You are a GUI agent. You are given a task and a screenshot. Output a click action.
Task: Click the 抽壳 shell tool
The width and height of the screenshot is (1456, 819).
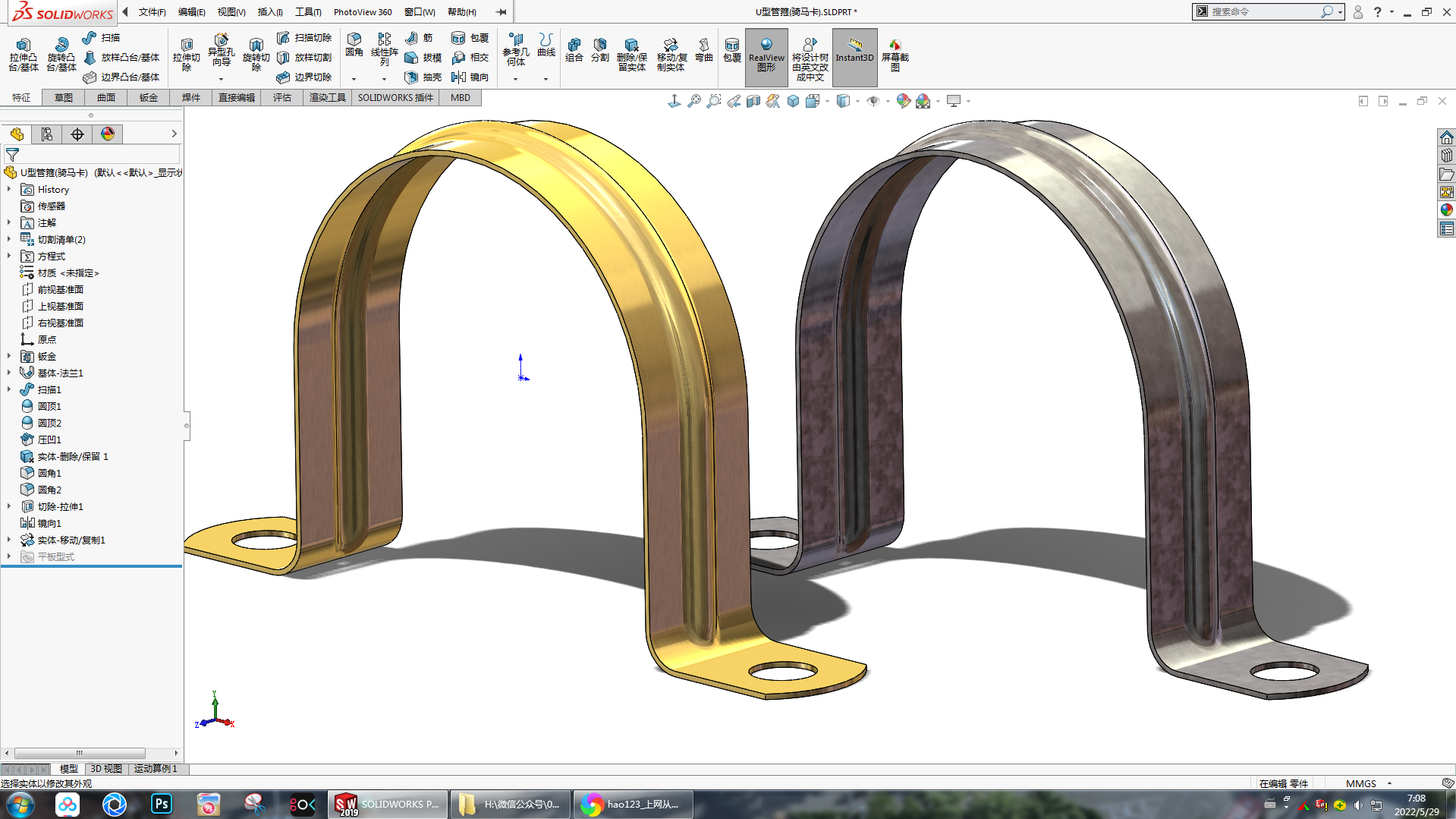pos(423,77)
